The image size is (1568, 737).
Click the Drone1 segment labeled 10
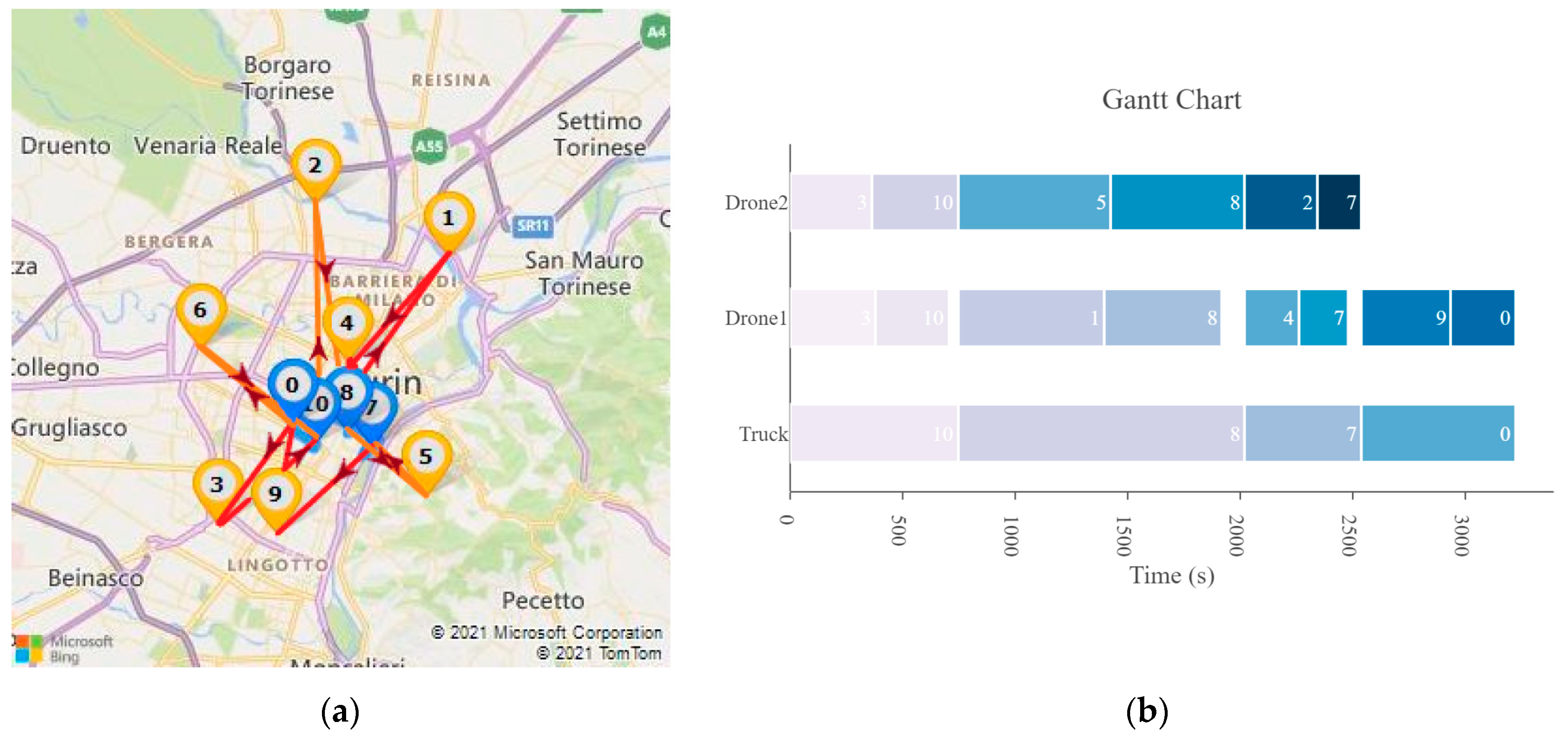click(912, 318)
